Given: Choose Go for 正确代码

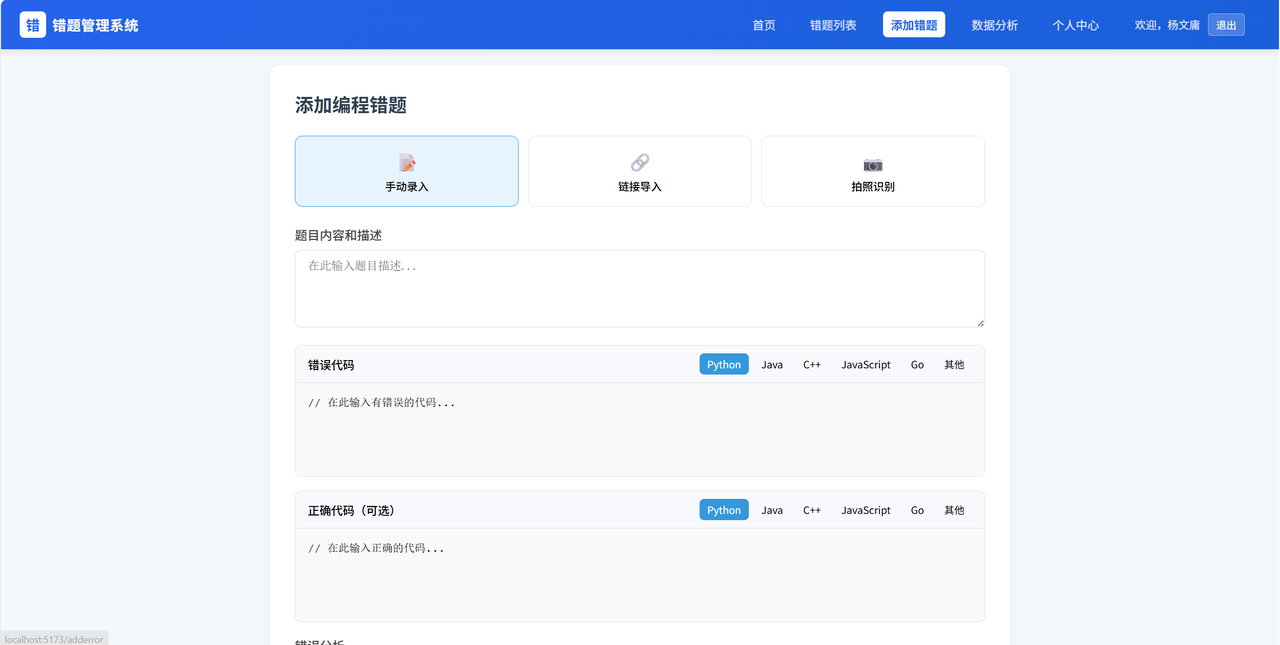Looking at the screenshot, I should (x=917, y=510).
